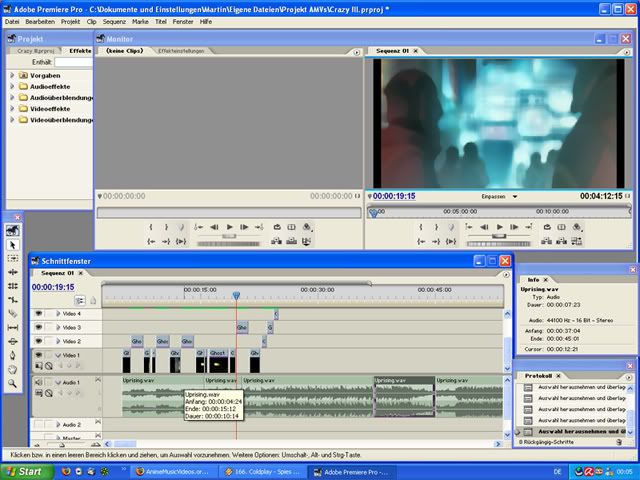640x480 pixels.
Task: Select the Ripple Edit tool
Action: (13, 271)
